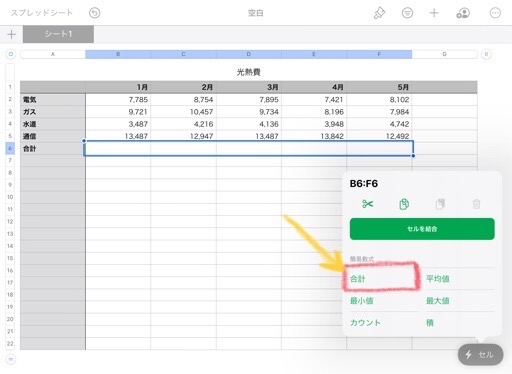Tap the table title 光熱費
This screenshot has width=512, height=374.
(x=249, y=72)
